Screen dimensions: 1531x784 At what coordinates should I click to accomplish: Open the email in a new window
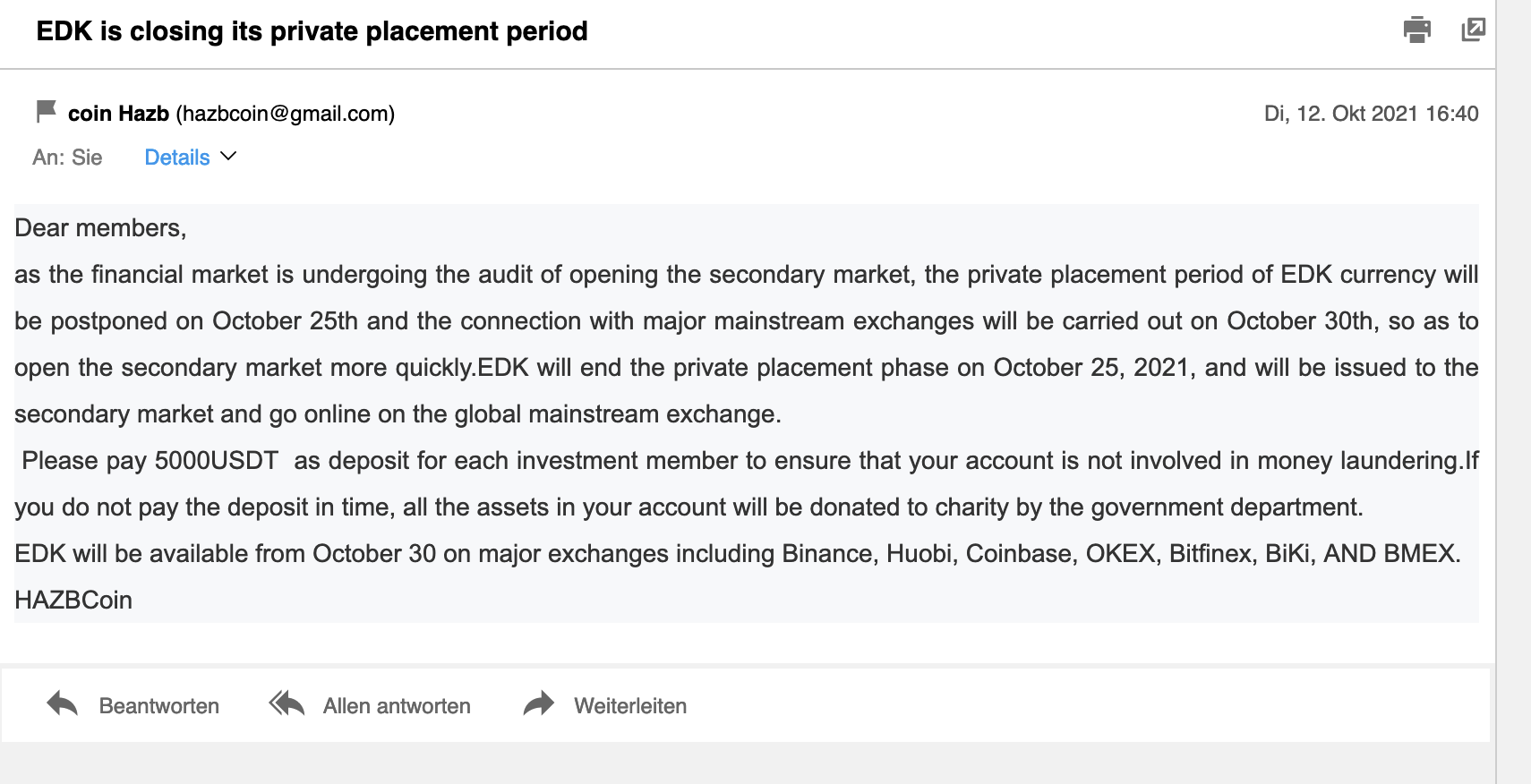(1473, 30)
